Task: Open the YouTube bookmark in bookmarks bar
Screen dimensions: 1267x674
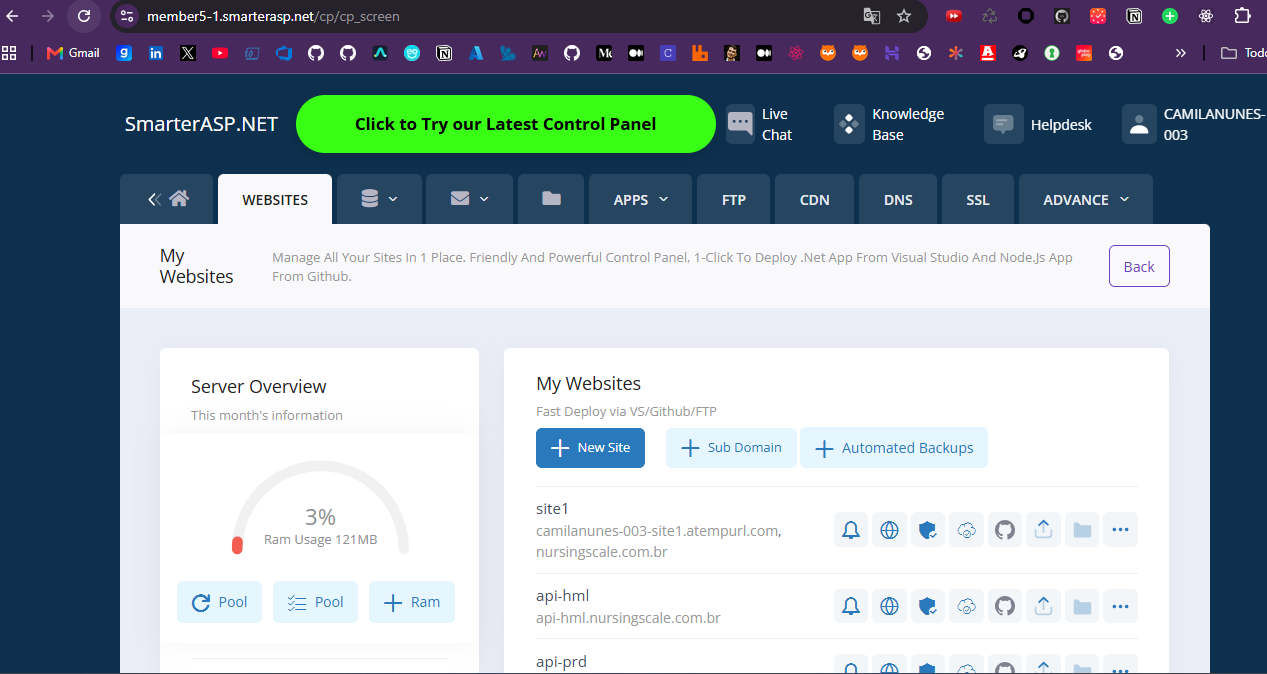Action: (220, 53)
